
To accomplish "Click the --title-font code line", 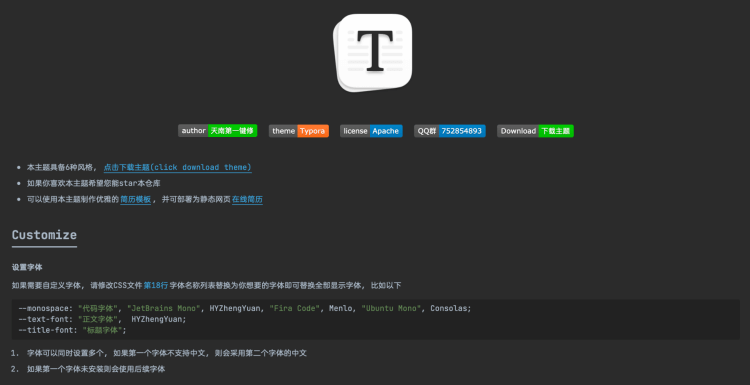I will point(72,330).
